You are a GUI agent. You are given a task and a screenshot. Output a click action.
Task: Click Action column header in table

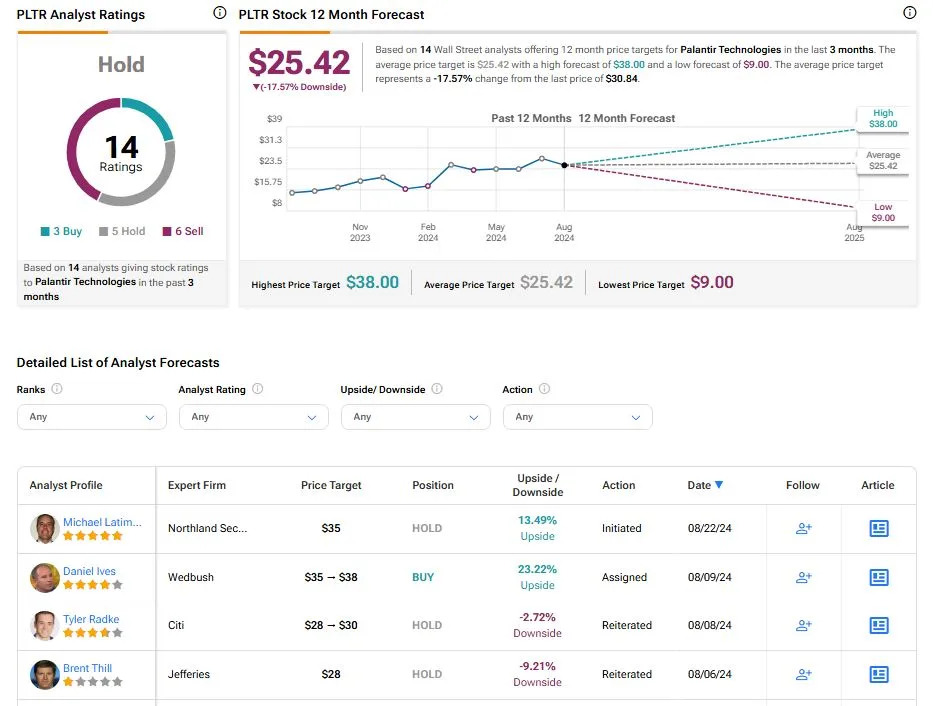pos(618,485)
